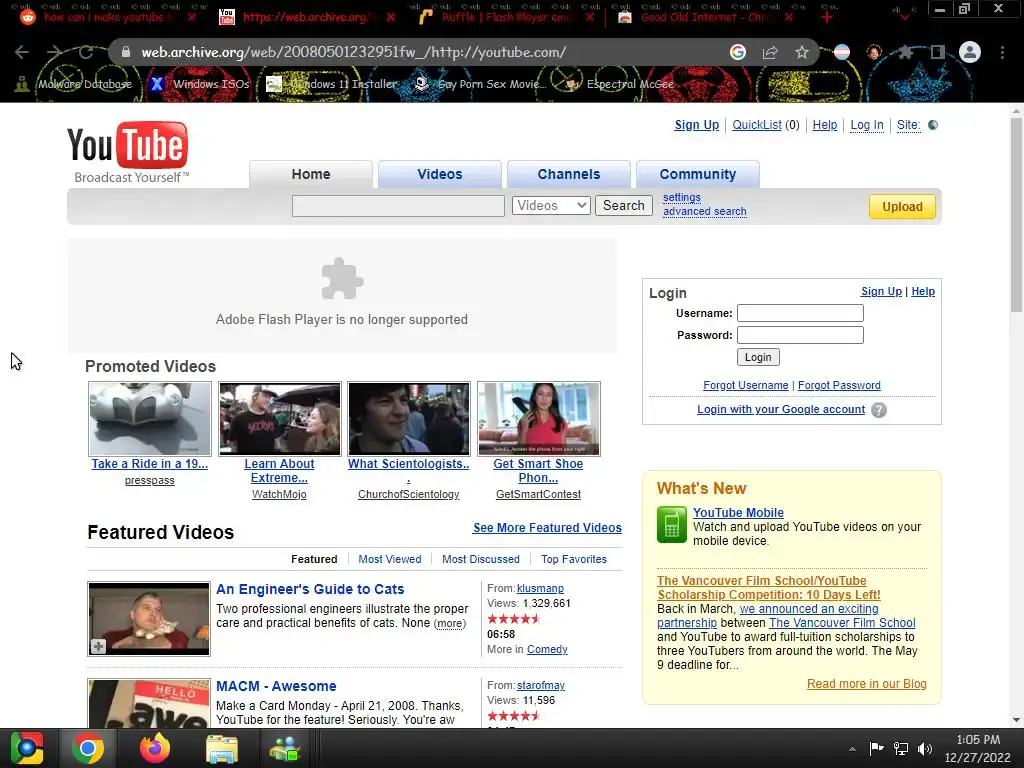Click the YouTube Mobile phone icon
The image size is (1024, 768).
671,524
